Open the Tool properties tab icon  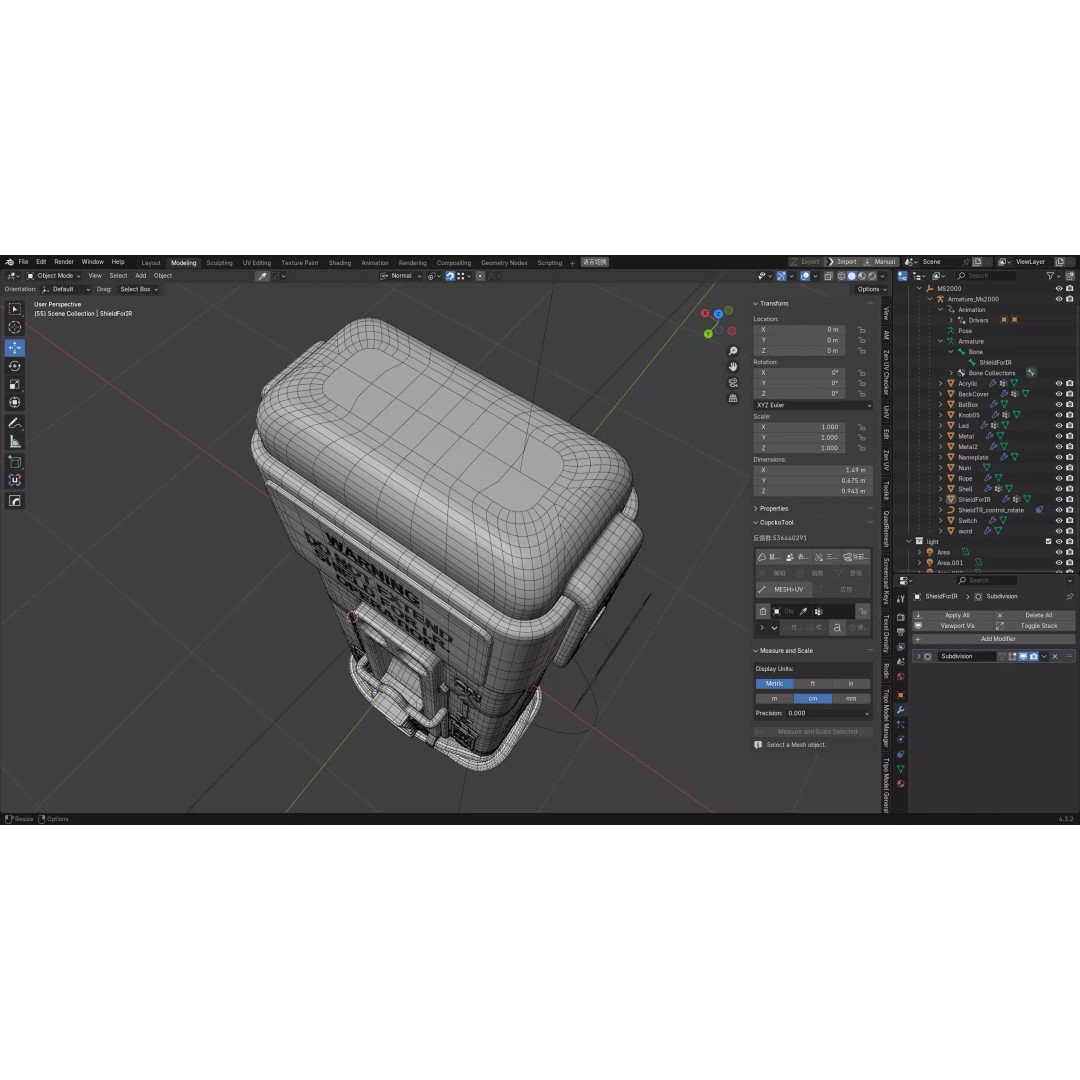click(900, 599)
